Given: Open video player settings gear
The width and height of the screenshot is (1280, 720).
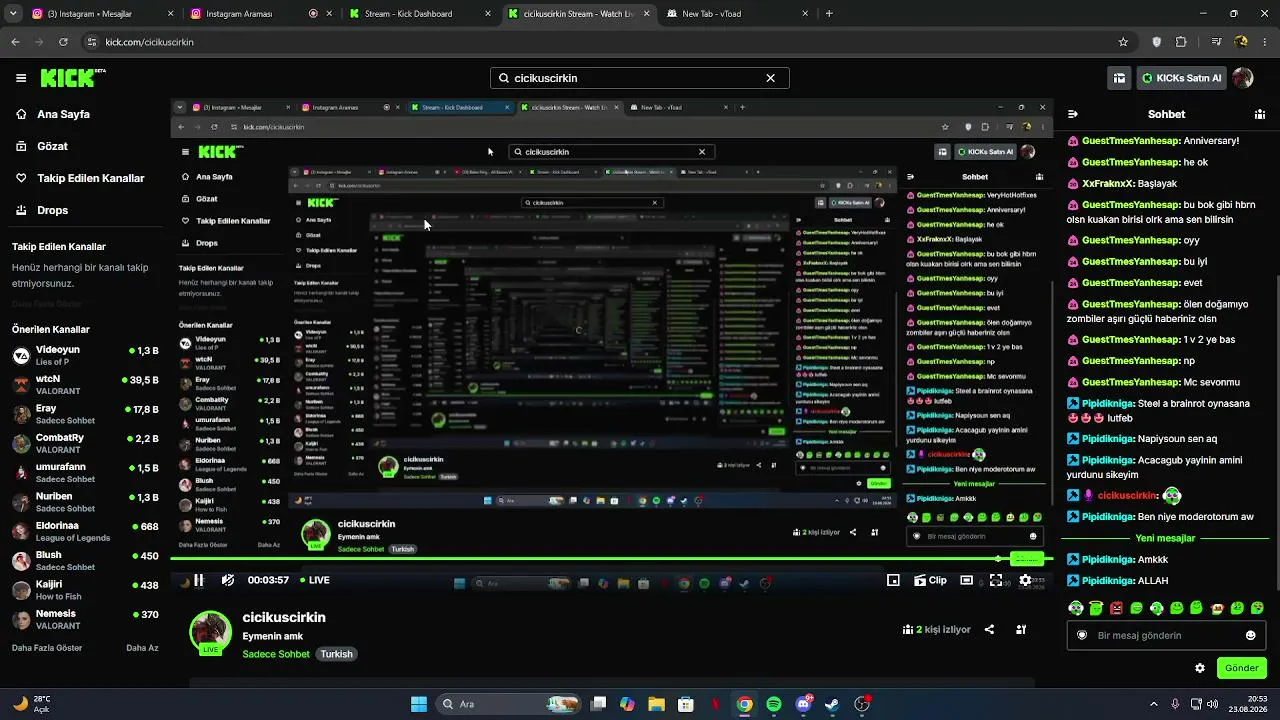Looking at the screenshot, I should click(x=1025, y=580).
